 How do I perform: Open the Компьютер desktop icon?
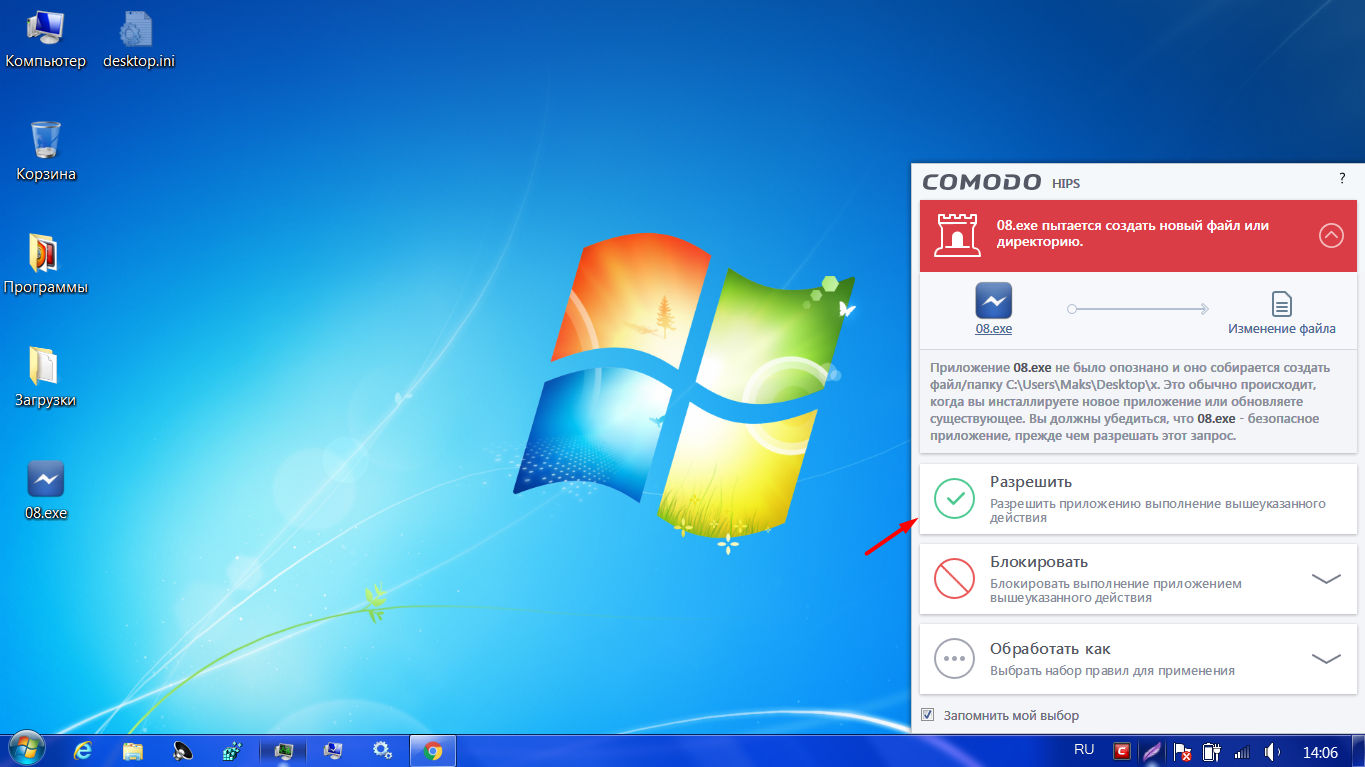[45, 40]
